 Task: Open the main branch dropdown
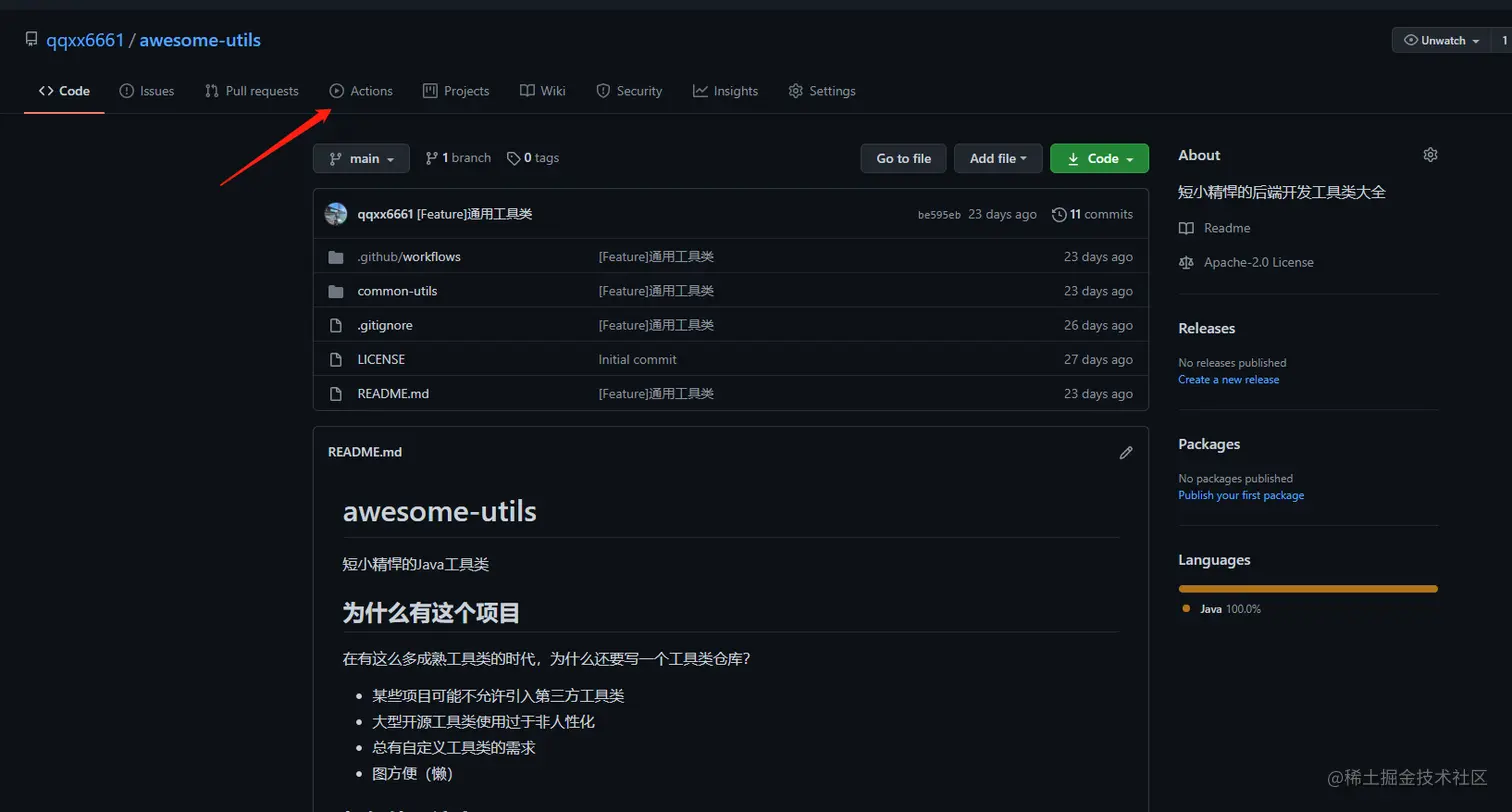(x=361, y=158)
